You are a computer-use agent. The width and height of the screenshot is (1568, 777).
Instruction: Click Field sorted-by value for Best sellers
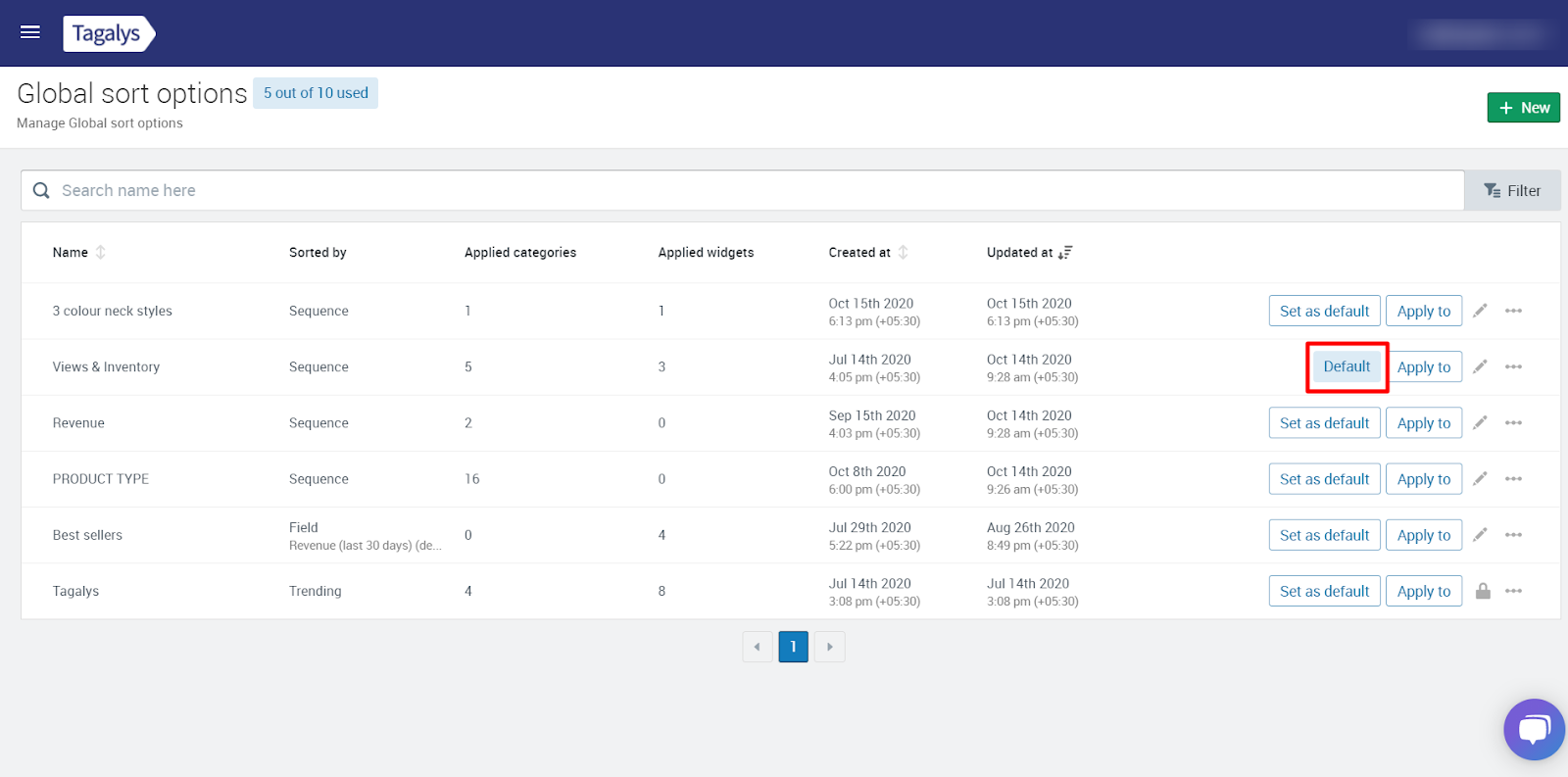tap(304, 527)
